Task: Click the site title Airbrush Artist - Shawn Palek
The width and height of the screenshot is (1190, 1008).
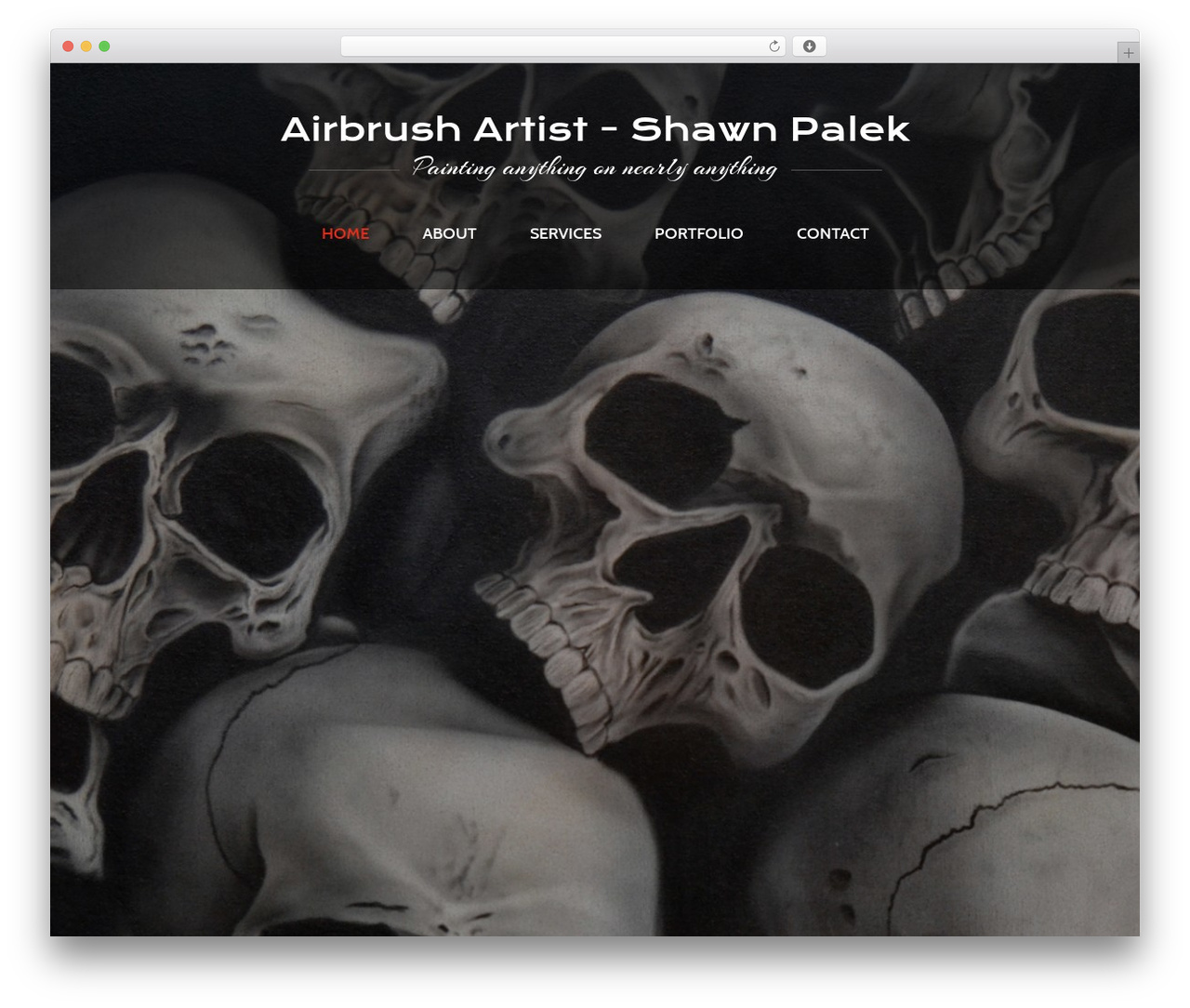Action: point(595,129)
